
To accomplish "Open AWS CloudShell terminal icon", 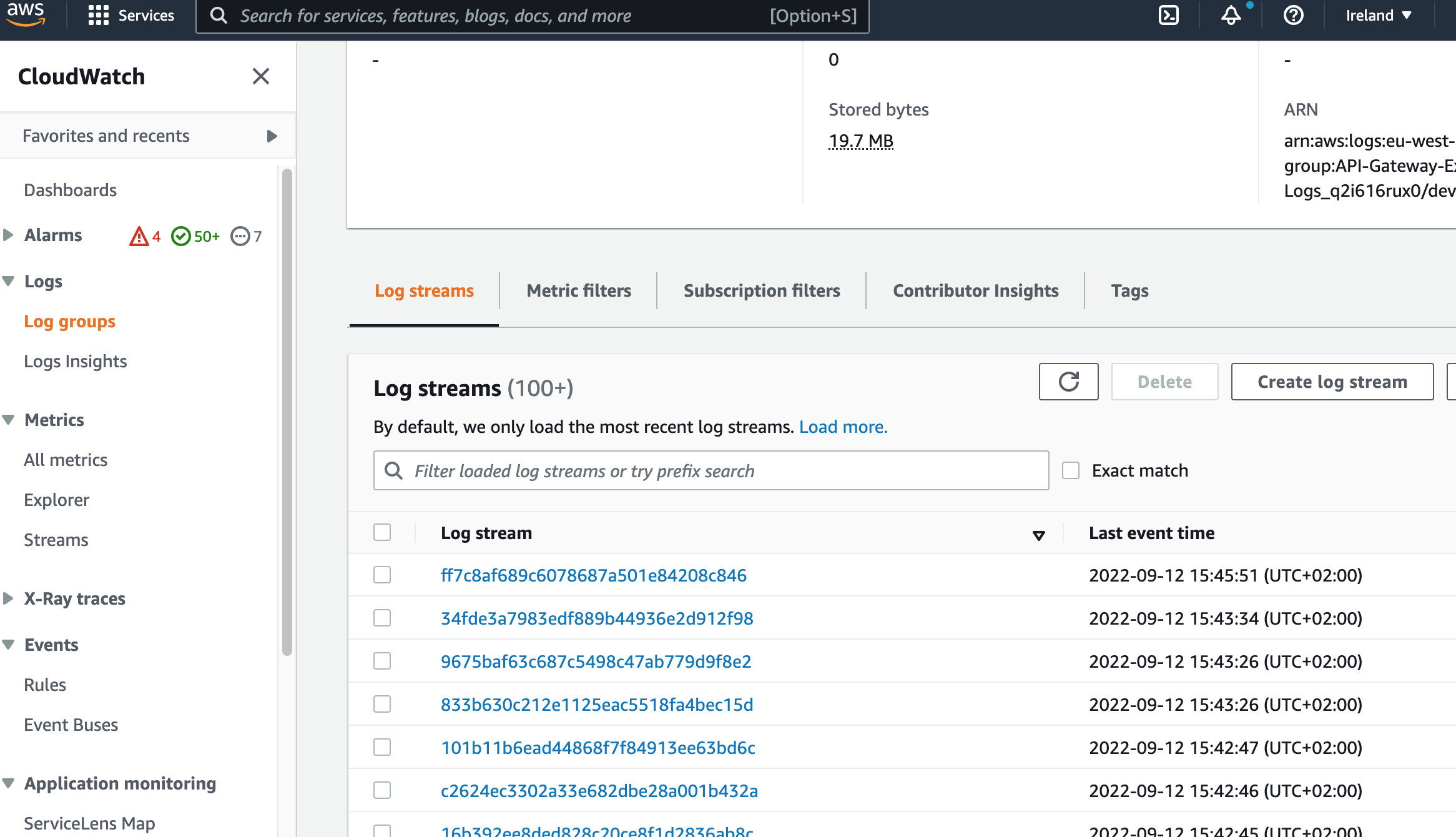I will click(1168, 15).
